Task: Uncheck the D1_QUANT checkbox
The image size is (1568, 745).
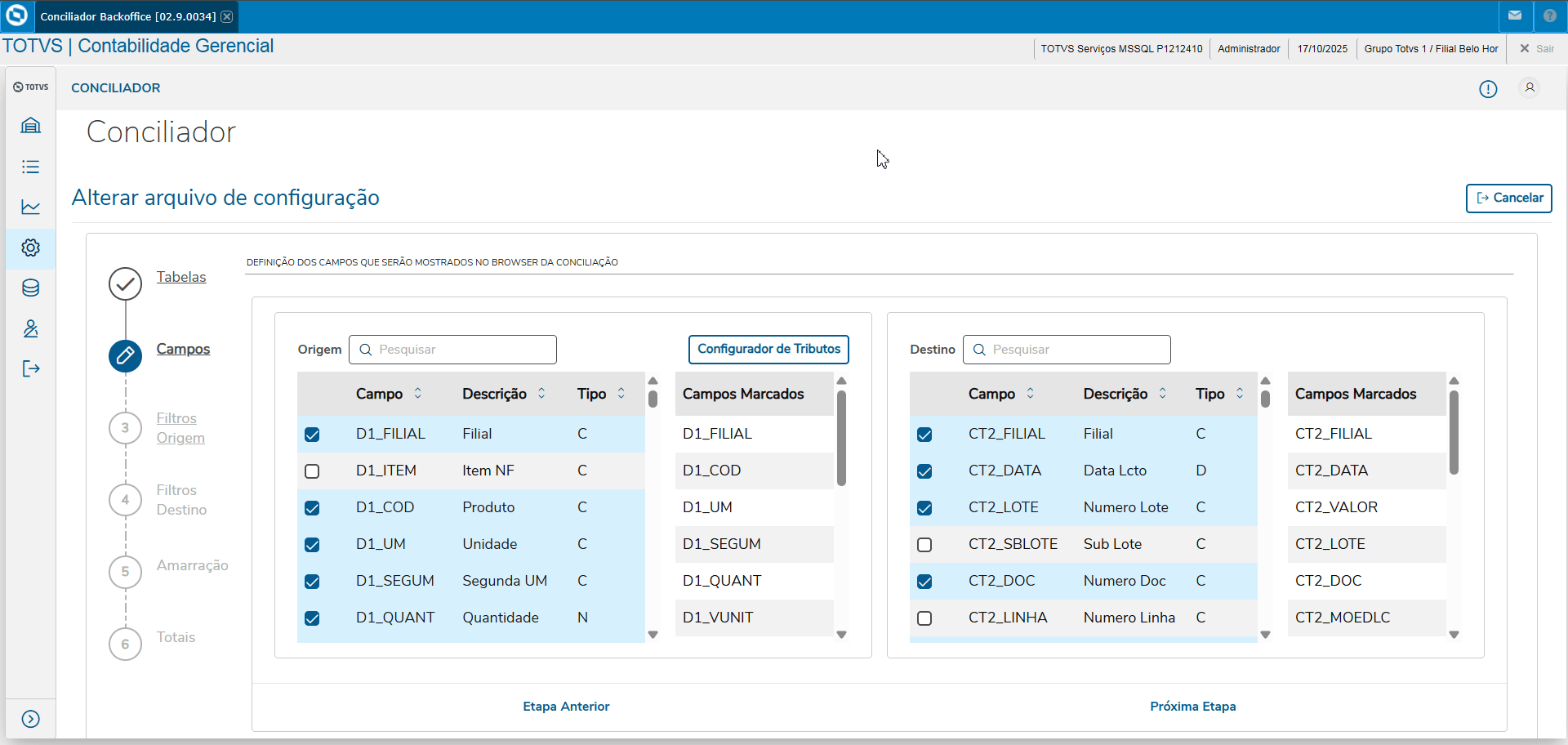Action: 312,618
